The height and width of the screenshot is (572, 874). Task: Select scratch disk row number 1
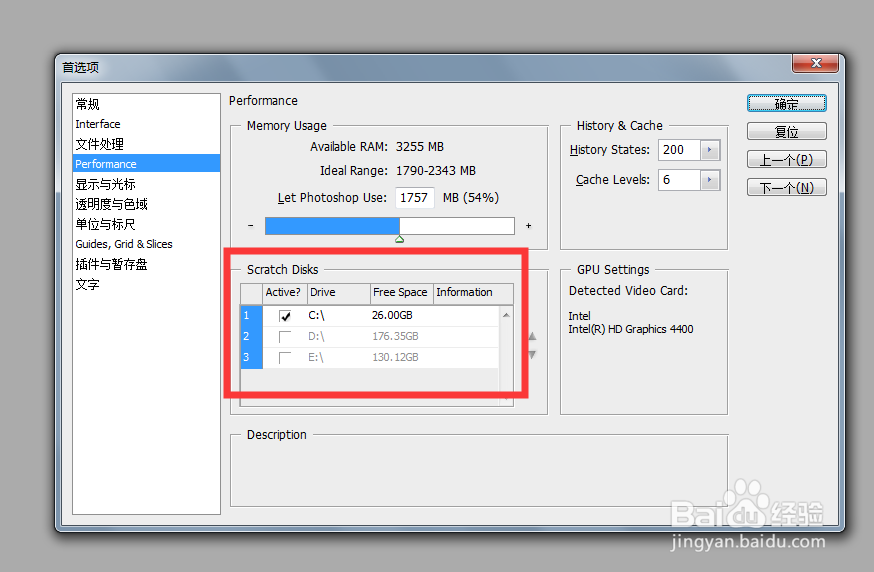251,316
